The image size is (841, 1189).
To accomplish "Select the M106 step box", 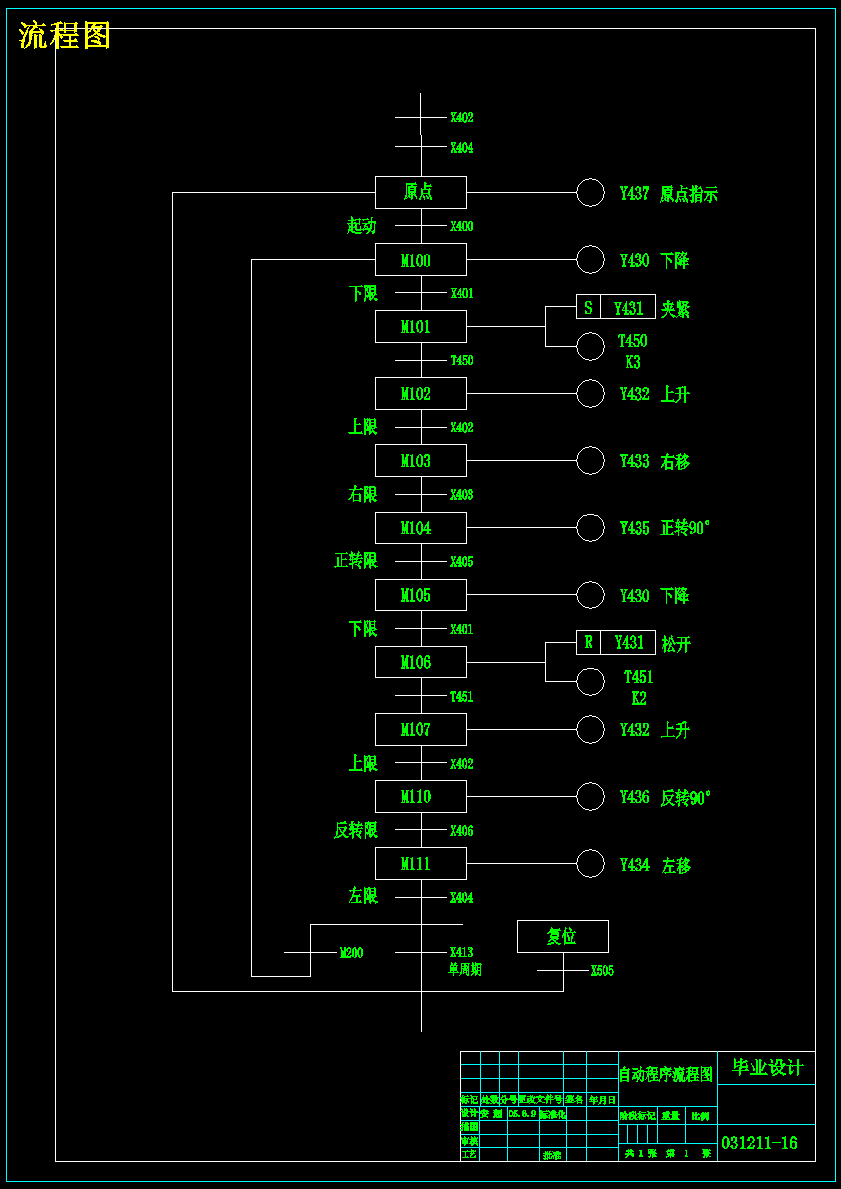I will click(x=421, y=662).
